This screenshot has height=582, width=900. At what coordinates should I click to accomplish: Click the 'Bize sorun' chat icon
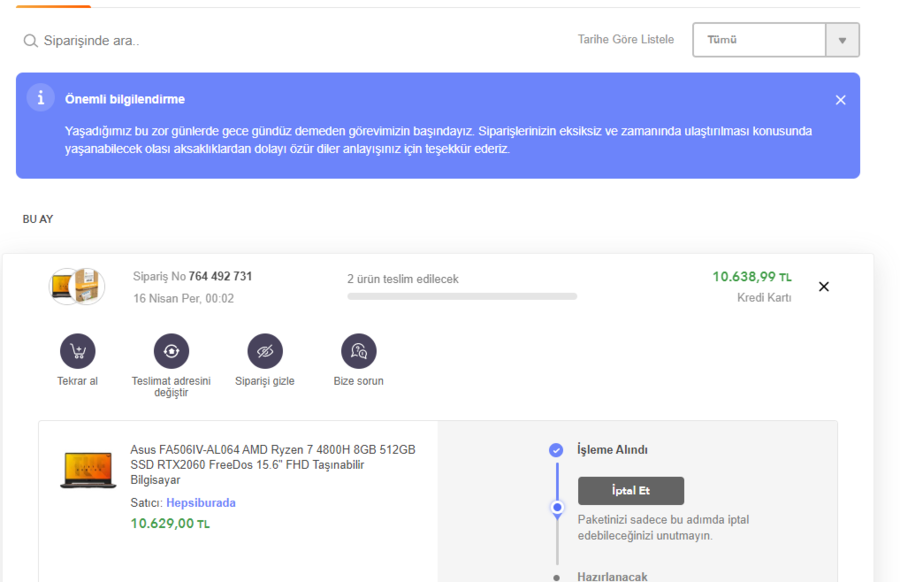pyautogui.click(x=359, y=351)
